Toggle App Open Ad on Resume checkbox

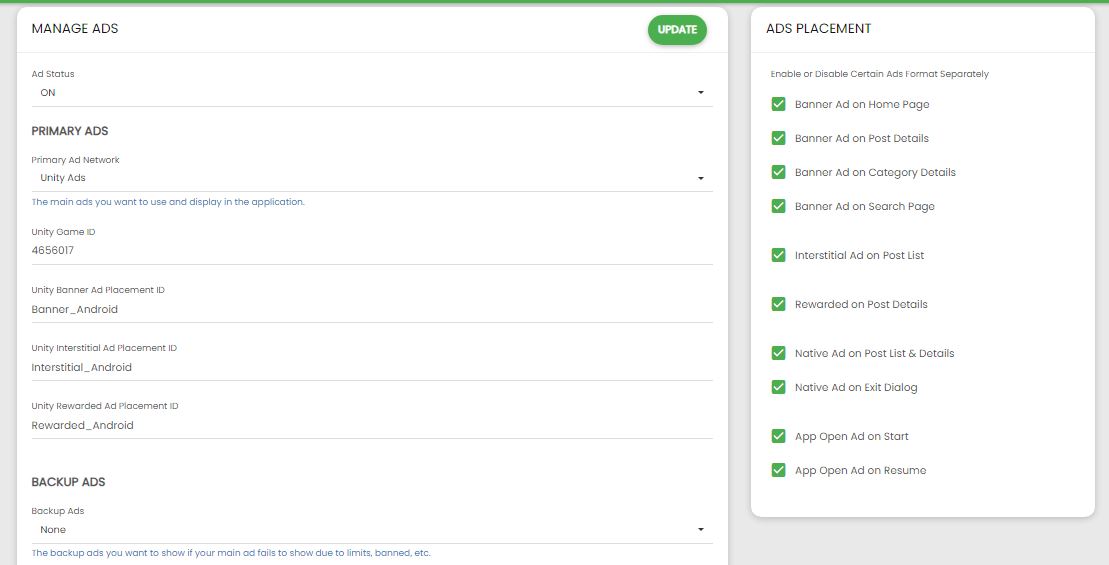(779, 470)
